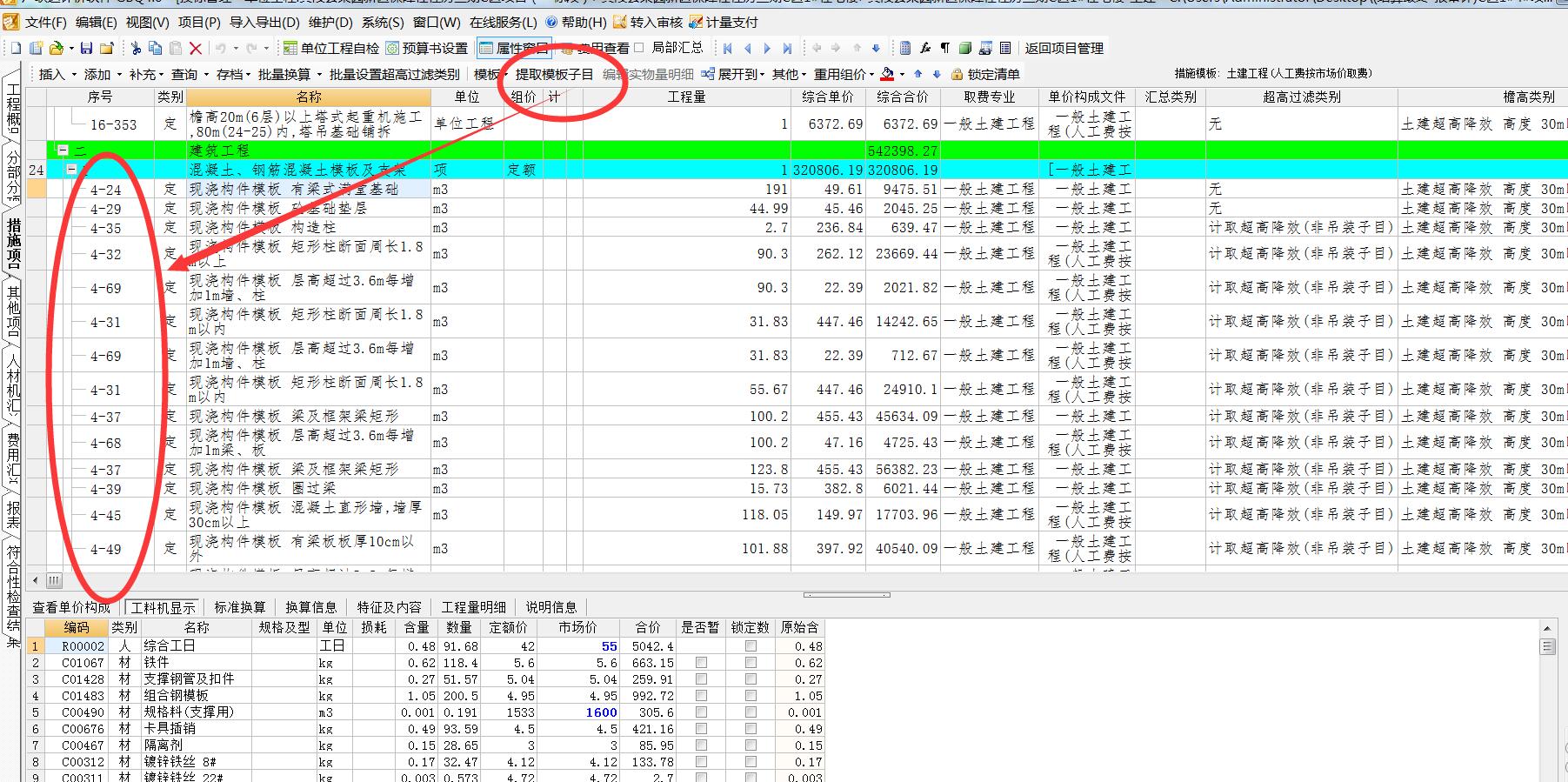The image size is (1568, 782).
Task: Go to next record blue arrow
Action: (x=767, y=48)
